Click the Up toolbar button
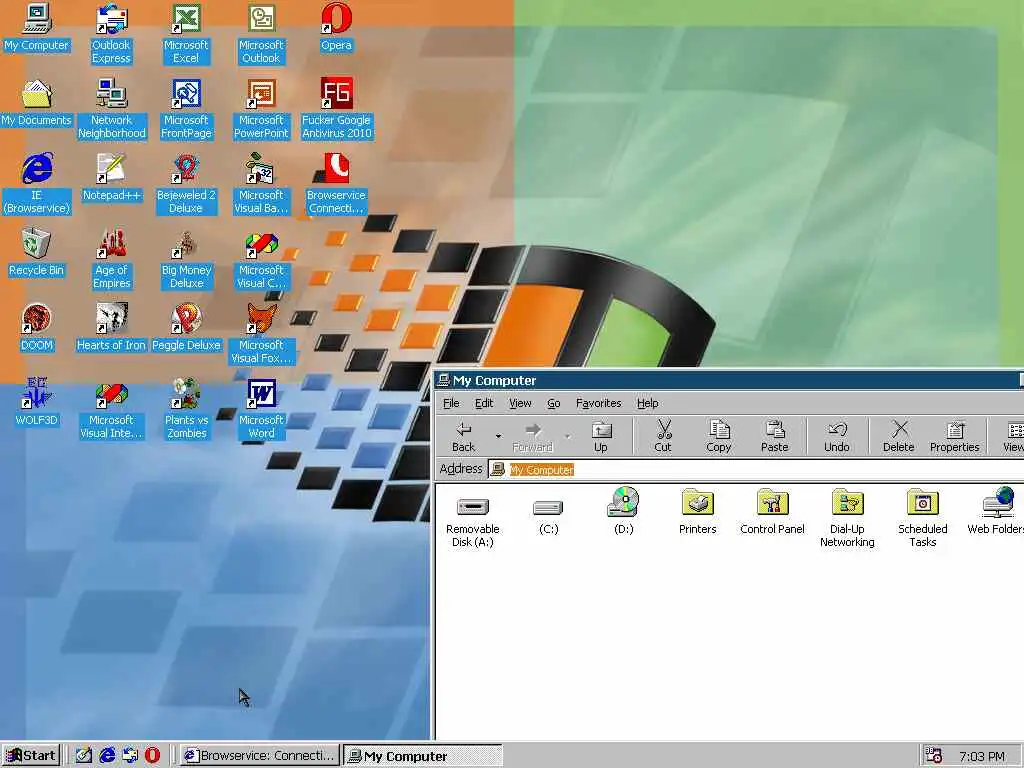1024x768 pixels. click(601, 437)
